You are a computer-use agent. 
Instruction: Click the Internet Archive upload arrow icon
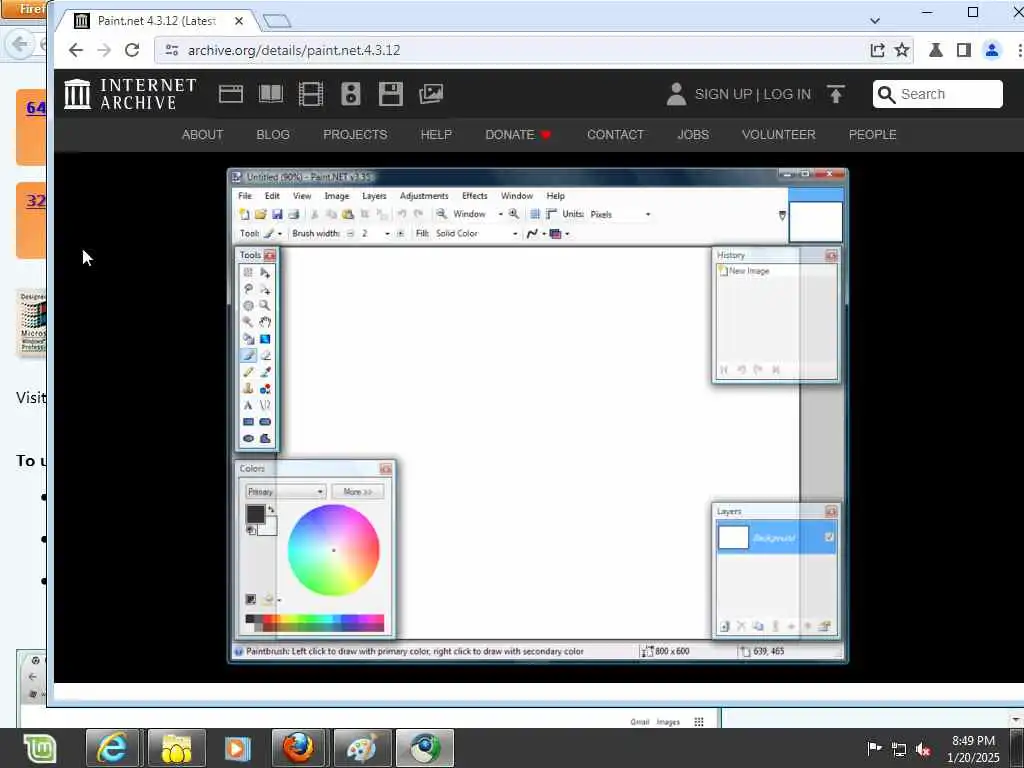pos(835,94)
